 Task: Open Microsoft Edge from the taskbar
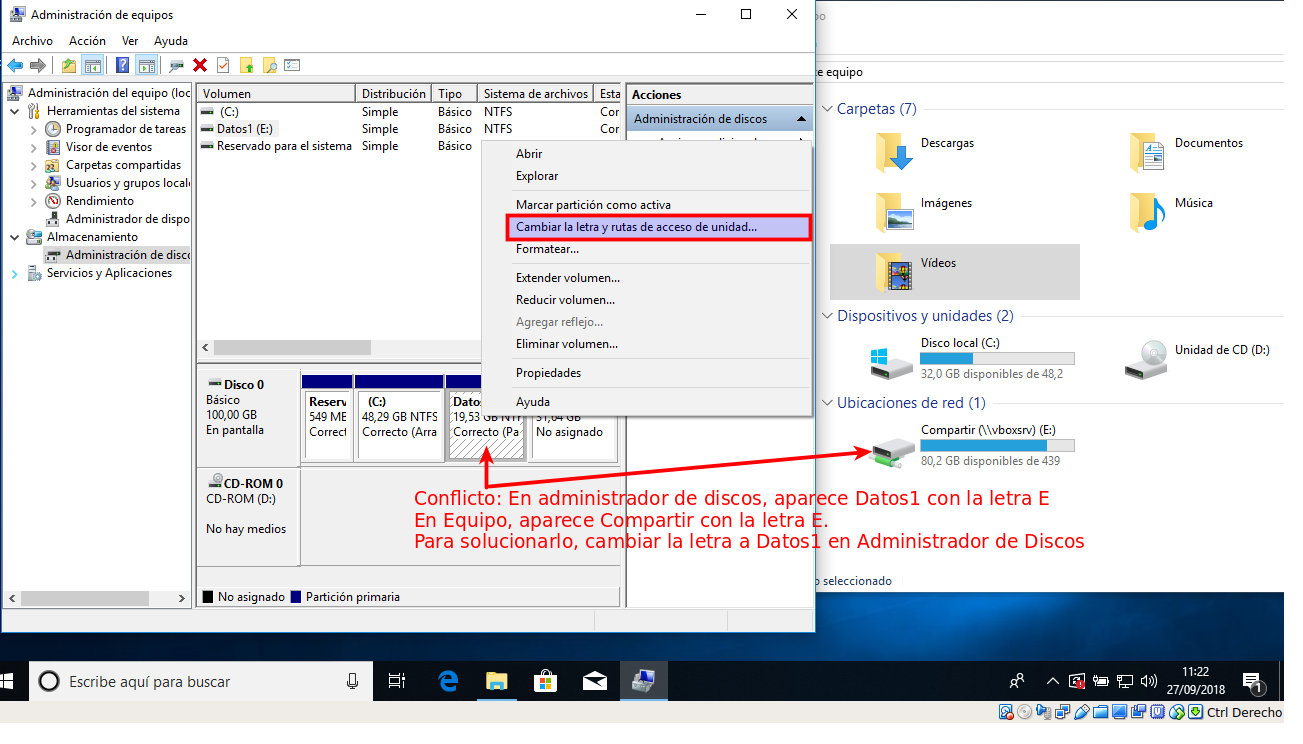tap(448, 681)
